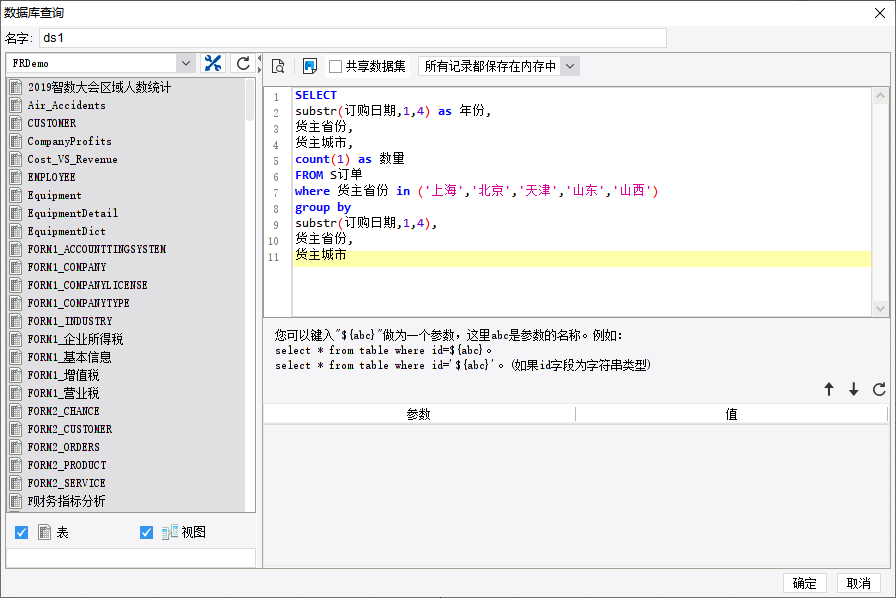Uncheck the 表 checkbox

pyautogui.click(x=21, y=533)
